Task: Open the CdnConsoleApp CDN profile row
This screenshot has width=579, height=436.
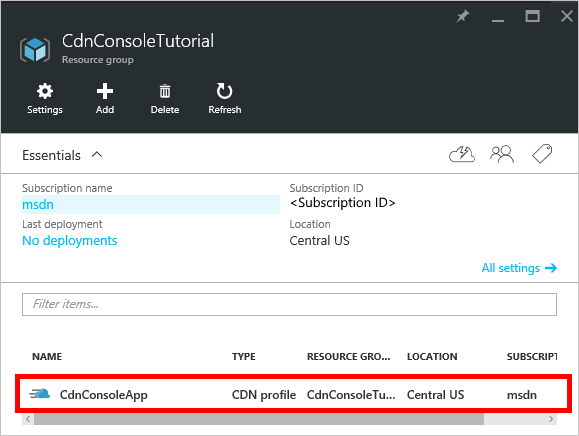Action: coord(293,394)
